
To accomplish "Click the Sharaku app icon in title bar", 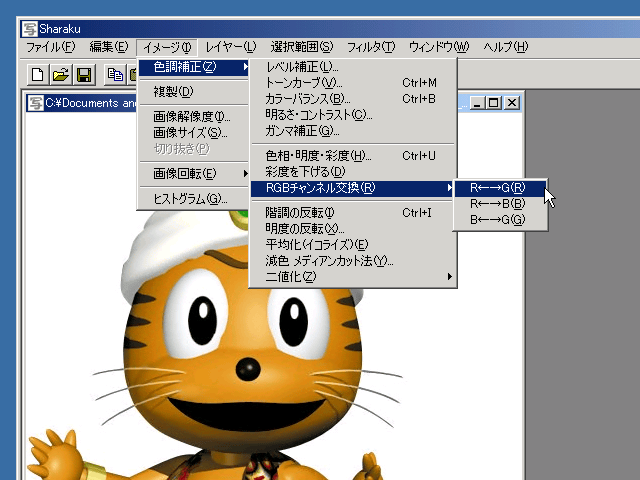I will point(30,29).
